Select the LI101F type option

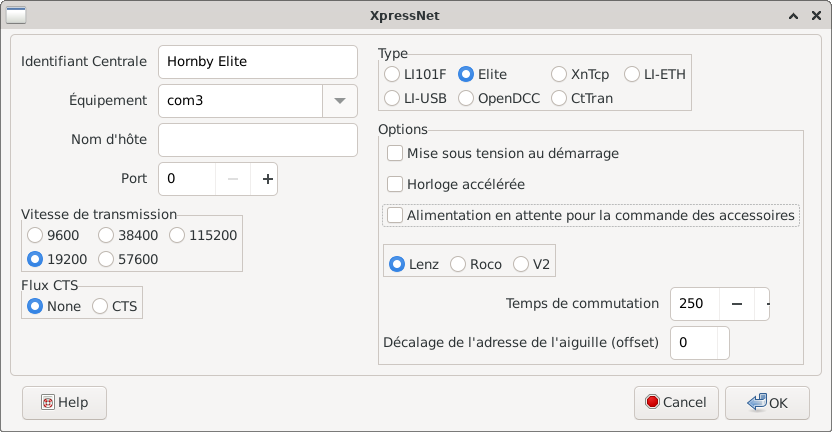[x=393, y=74]
